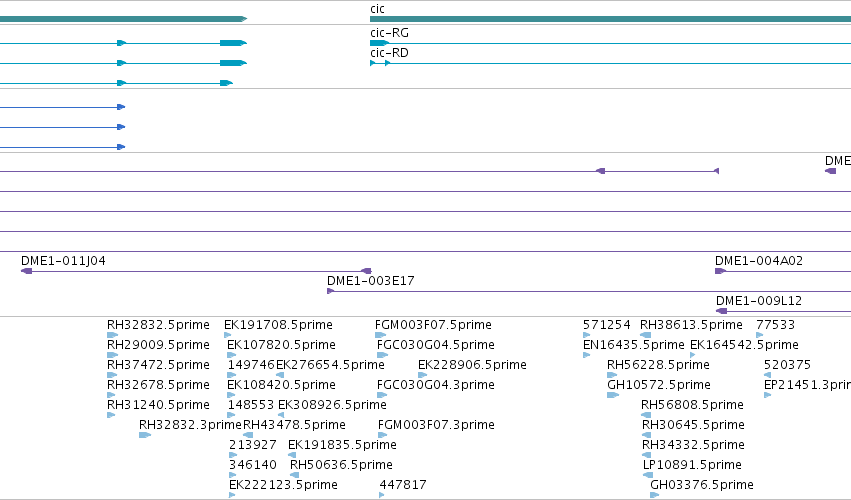Pick feature 571254
This screenshot has width=851, height=500.
pyautogui.click(x=606, y=325)
